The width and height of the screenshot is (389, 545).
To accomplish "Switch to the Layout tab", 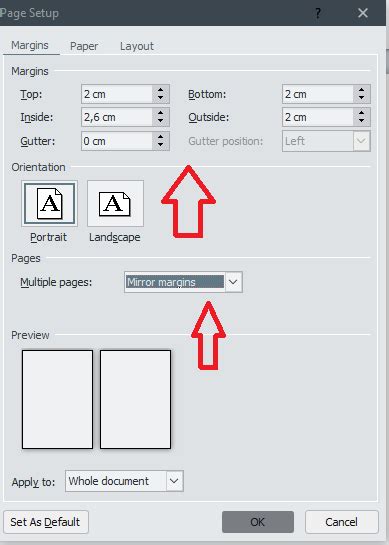I will click(x=137, y=46).
